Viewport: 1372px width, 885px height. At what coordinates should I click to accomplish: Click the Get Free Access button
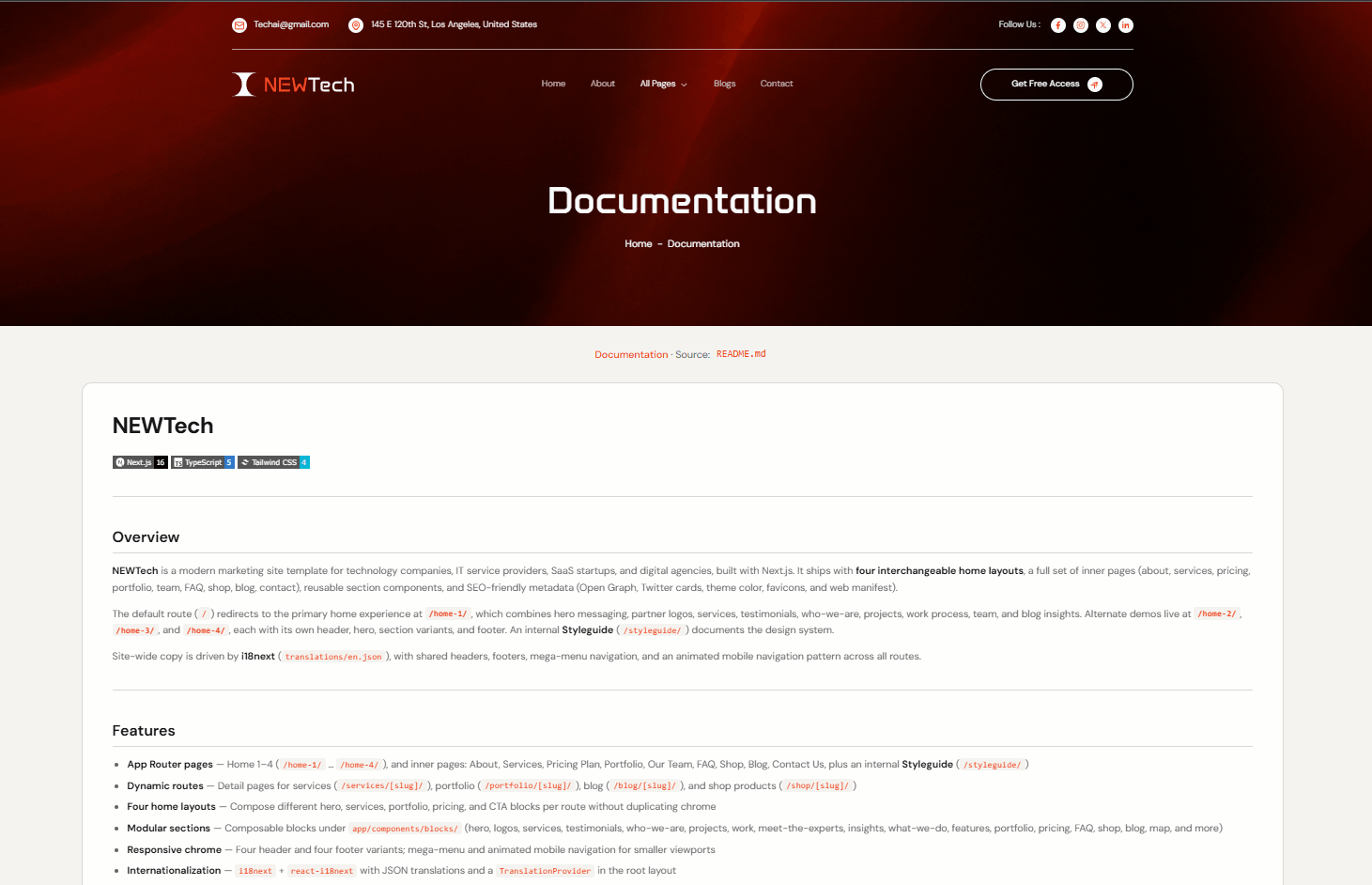(1056, 85)
